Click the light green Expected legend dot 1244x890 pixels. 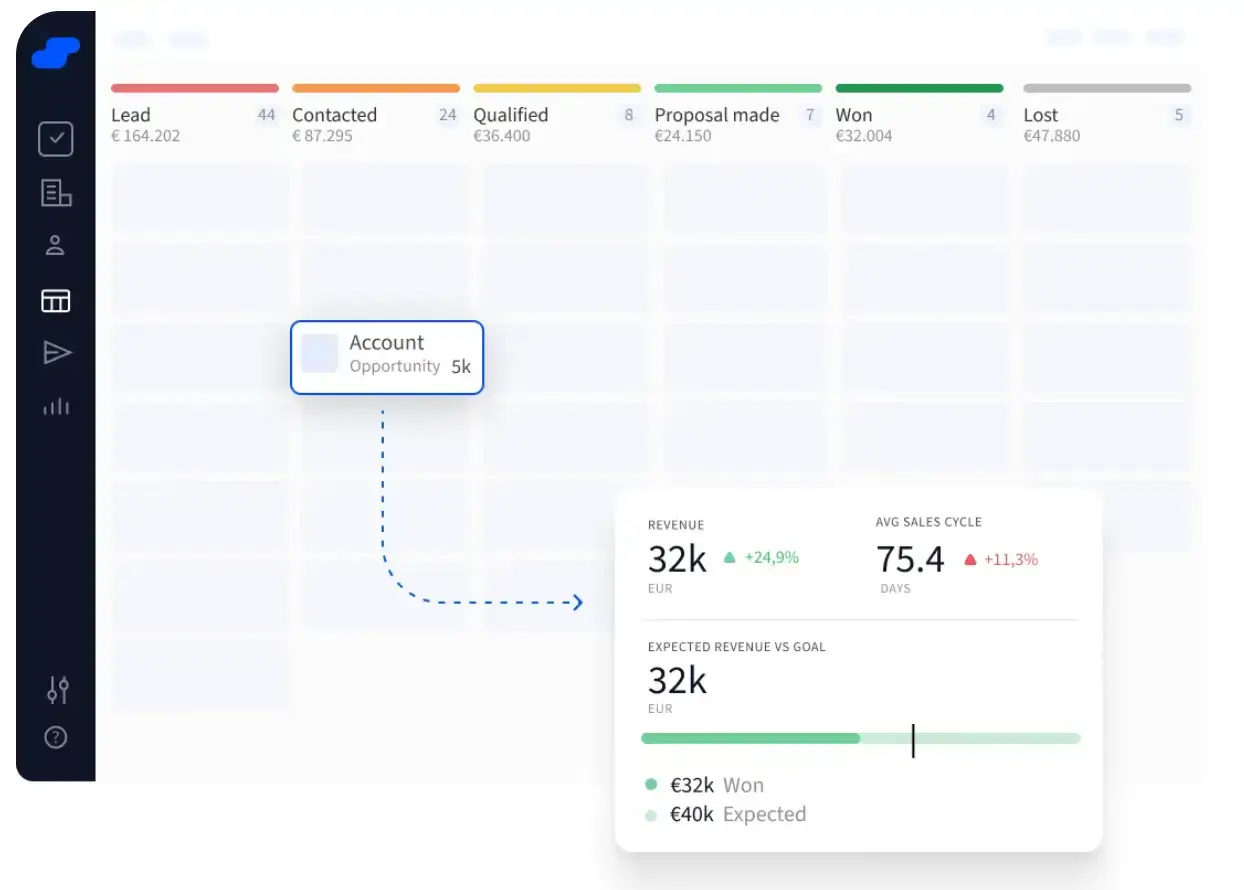coord(651,815)
